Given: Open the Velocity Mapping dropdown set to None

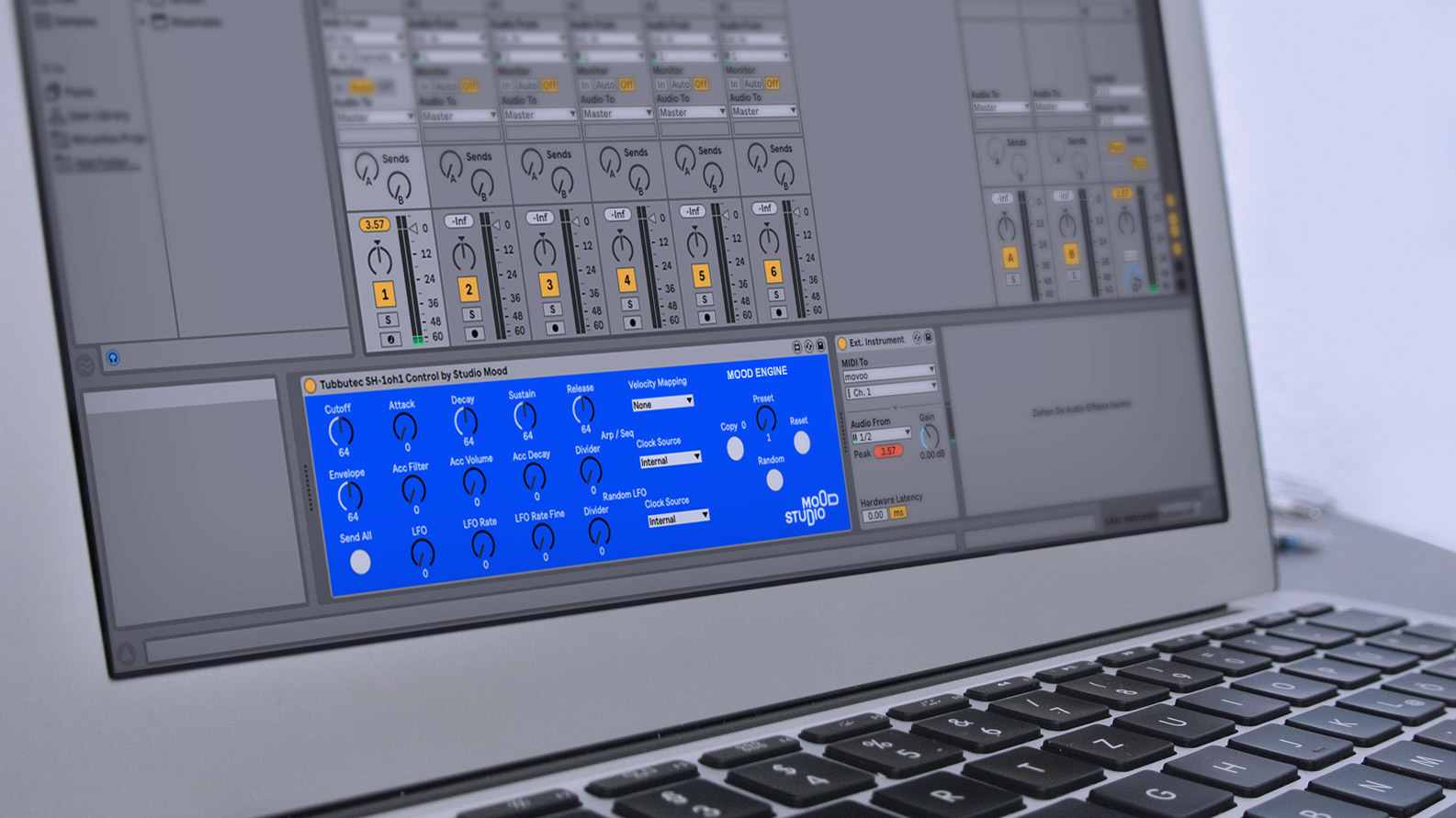Looking at the screenshot, I should click(661, 403).
